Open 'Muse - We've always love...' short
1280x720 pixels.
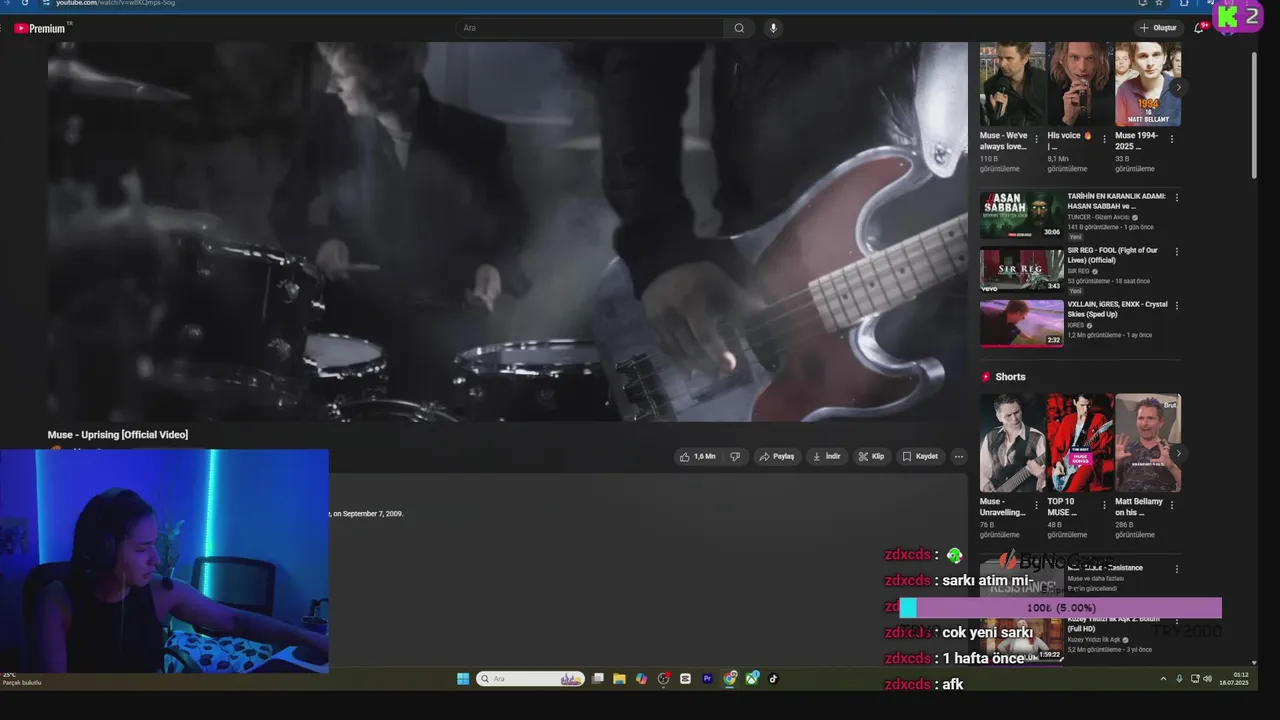[x=1012, y=84]
